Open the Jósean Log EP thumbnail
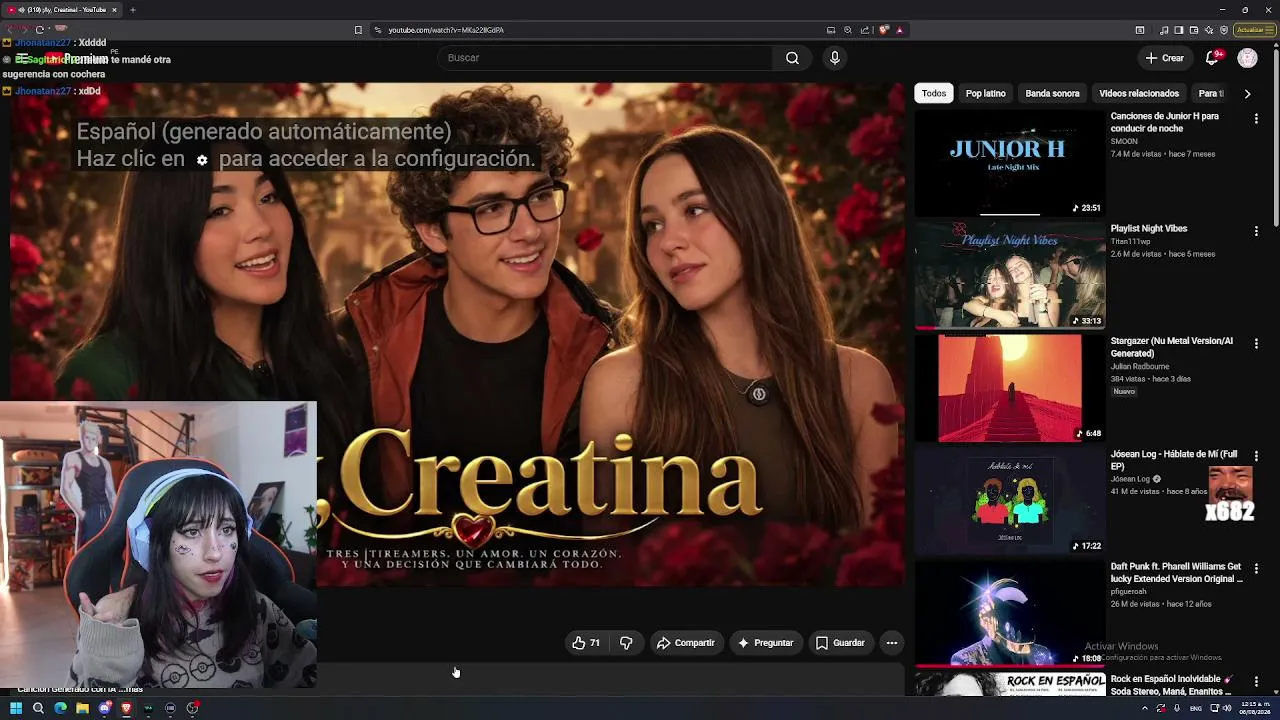The height and width of the screenshot is (720, 1280). pyautogui.click(x=1010, y=500)
